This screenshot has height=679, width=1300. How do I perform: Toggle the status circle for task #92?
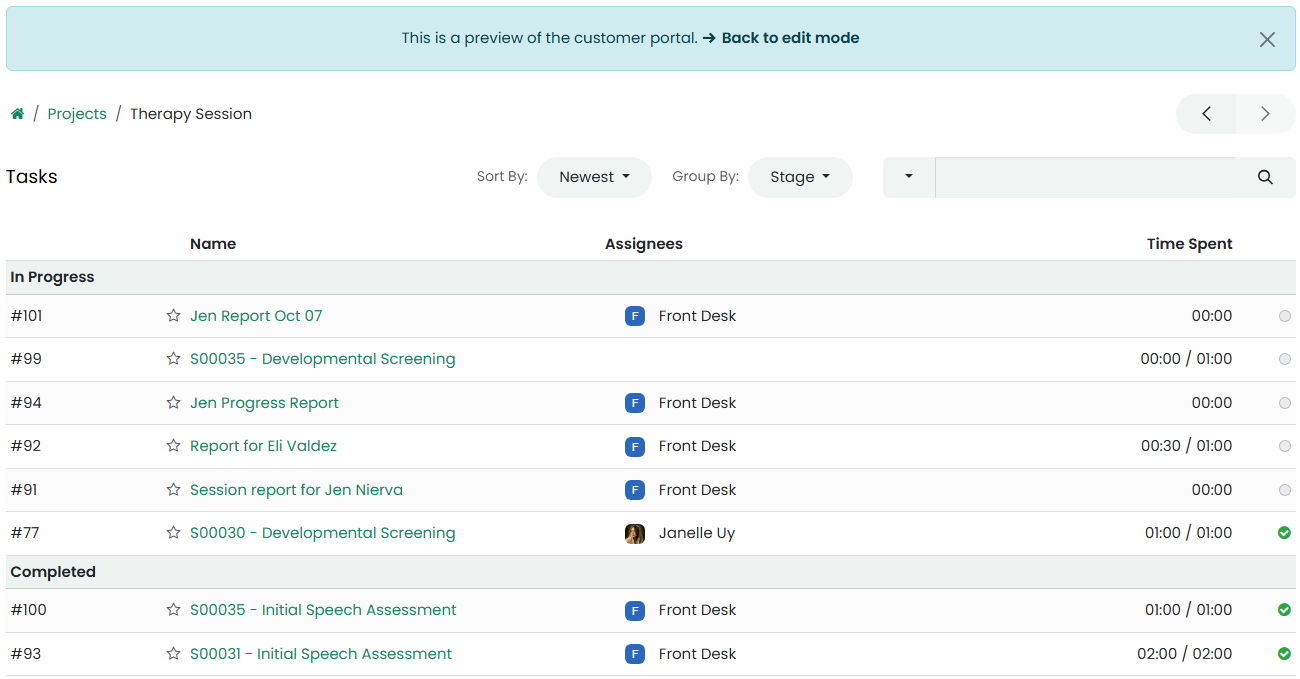(1285, 446)
